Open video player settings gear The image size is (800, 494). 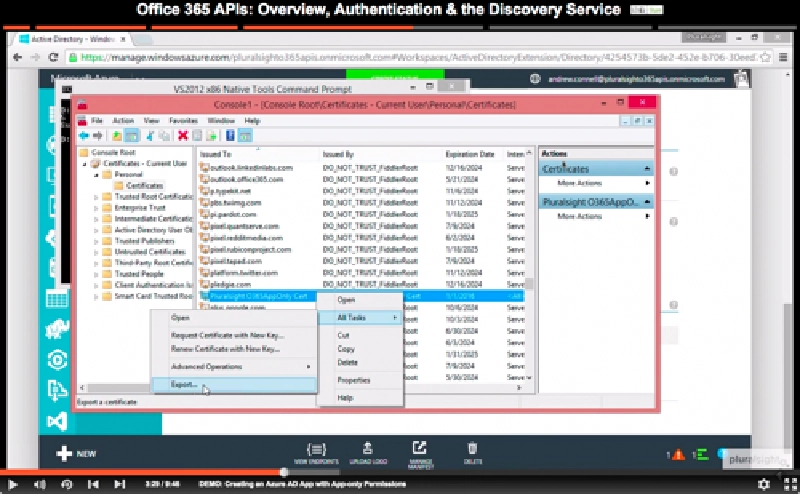(x=762, y=483)
